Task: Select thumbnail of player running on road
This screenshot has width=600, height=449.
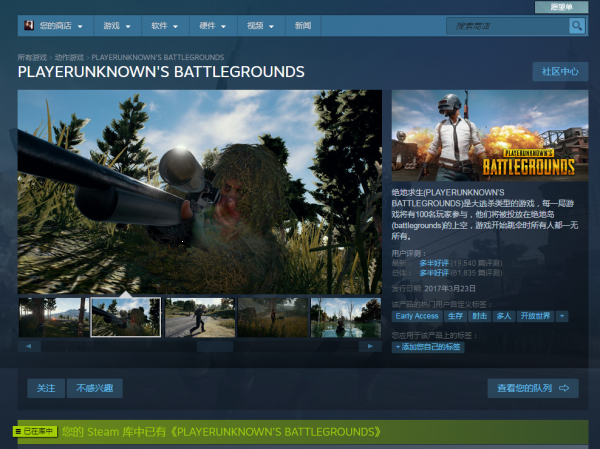Action: 200,318
